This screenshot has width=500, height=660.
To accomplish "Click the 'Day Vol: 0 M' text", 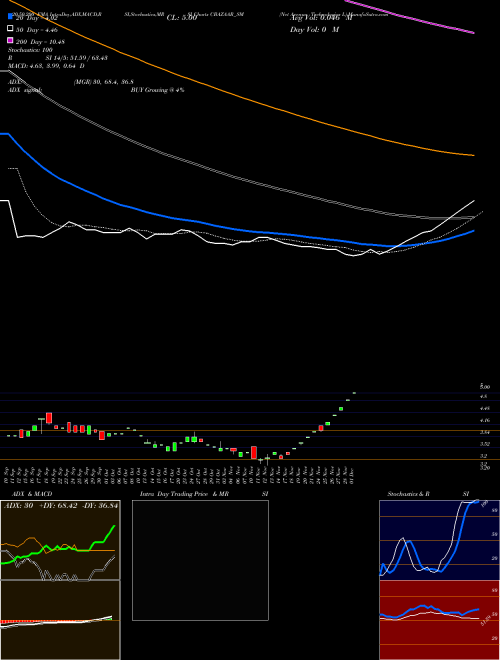I will pos(314,29).
